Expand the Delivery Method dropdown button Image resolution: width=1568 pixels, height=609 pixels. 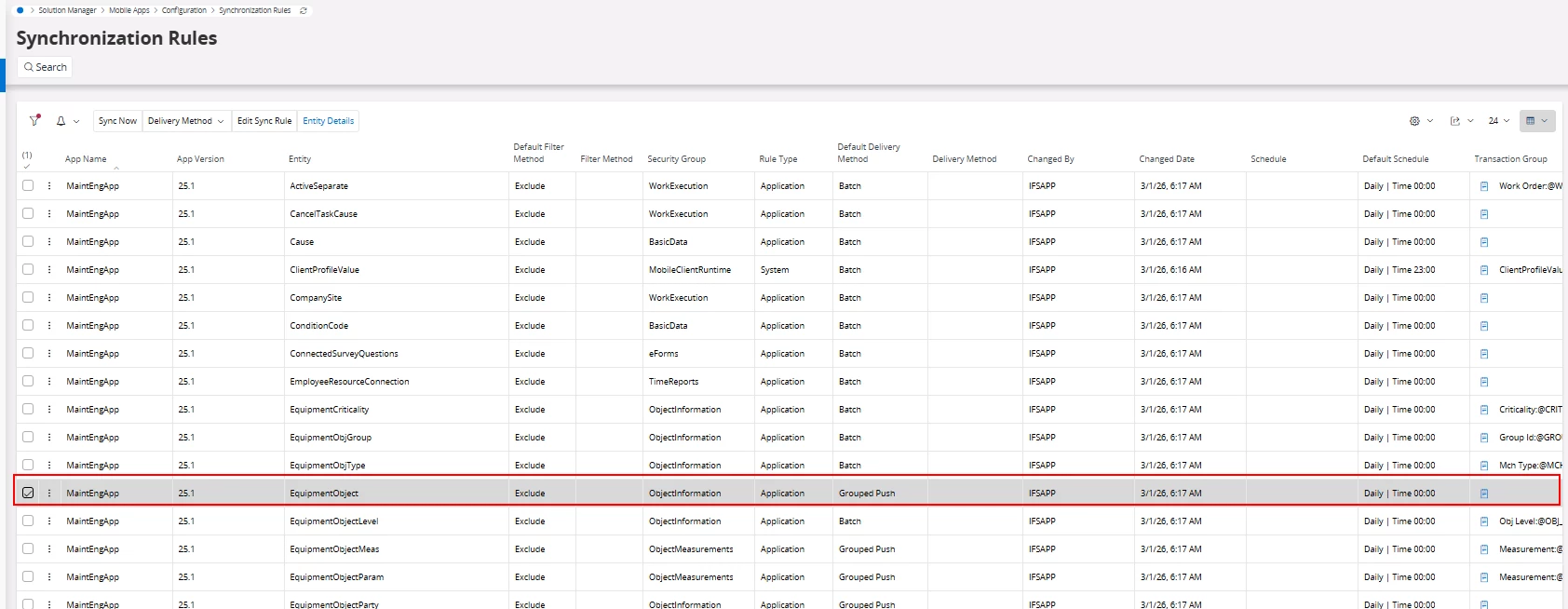coord(186,121)
